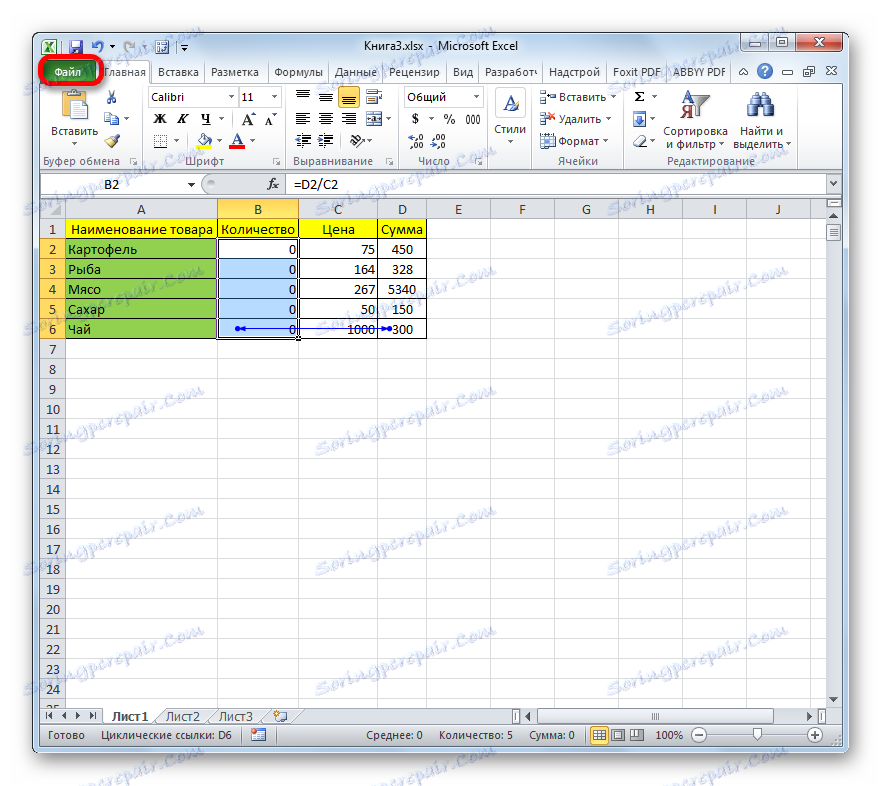882x786 pixels.
Task: Click the Undo arrow icon
Action: pos(98,47)
